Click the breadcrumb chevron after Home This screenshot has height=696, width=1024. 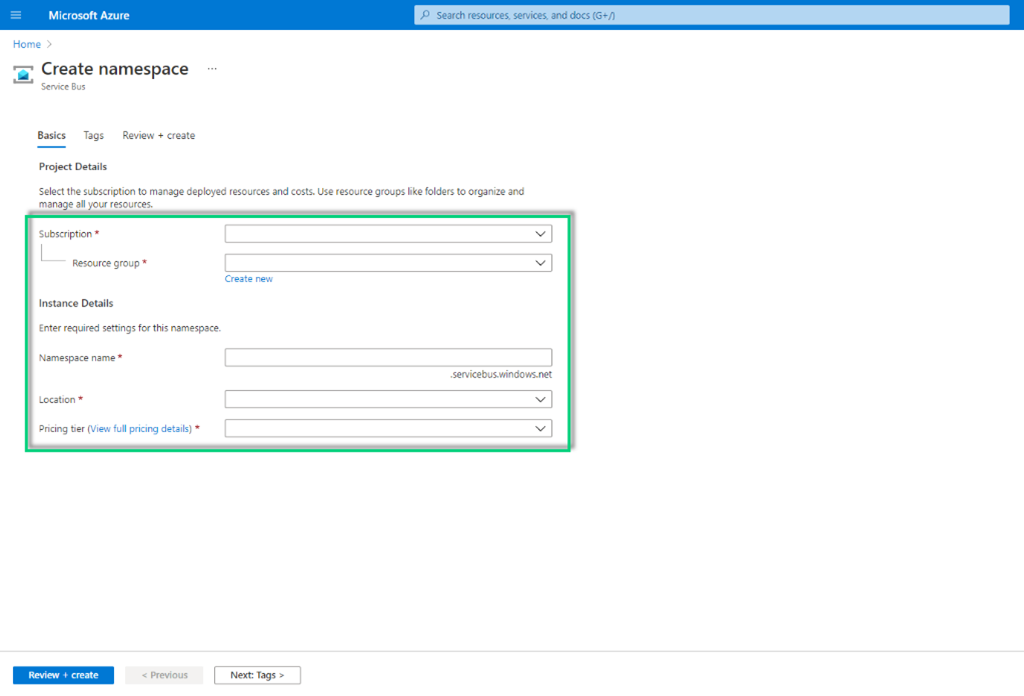click(x=50, y=44)
